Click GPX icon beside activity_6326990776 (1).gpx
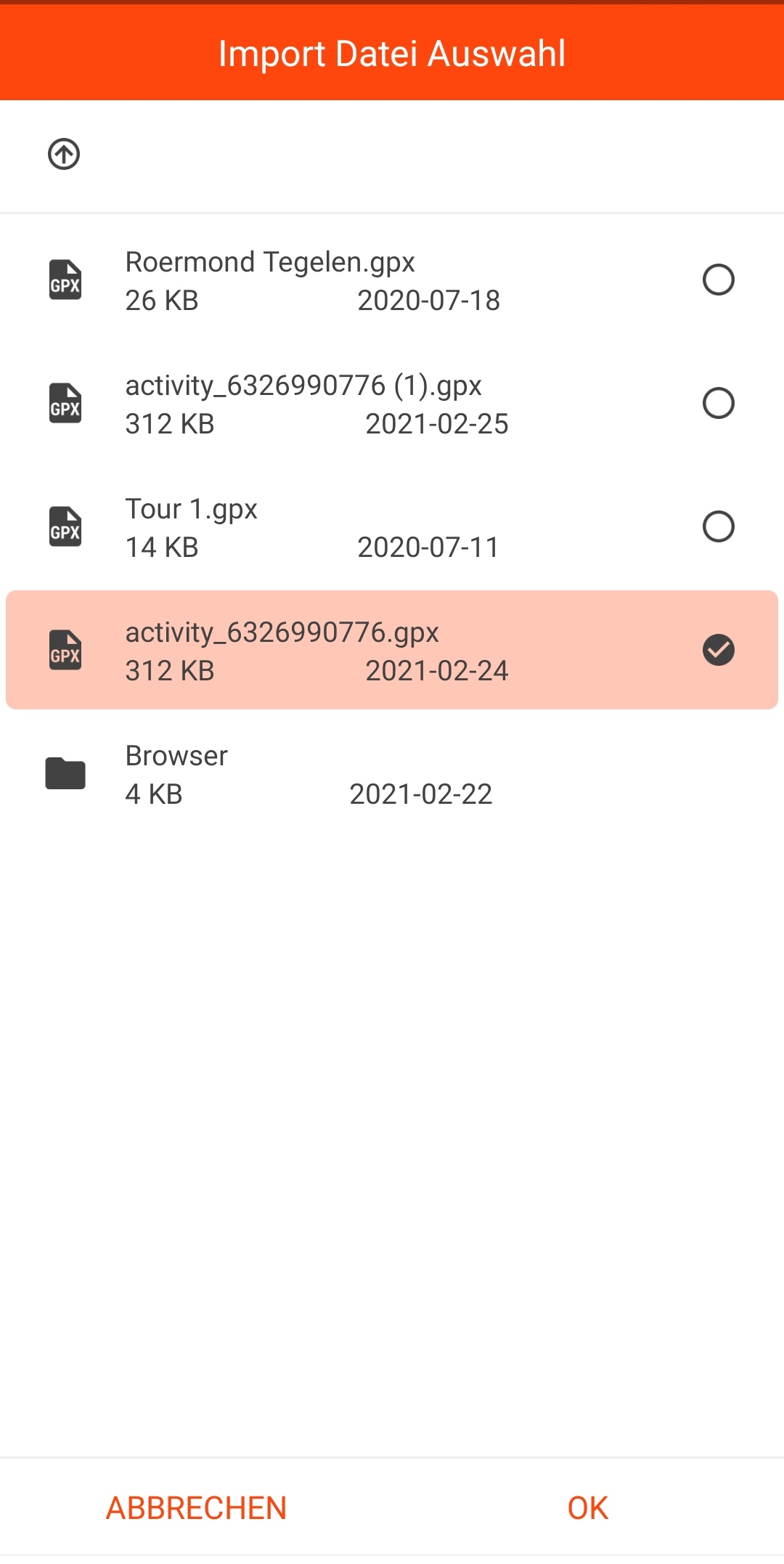784x1564 pixels. [65, 404]
